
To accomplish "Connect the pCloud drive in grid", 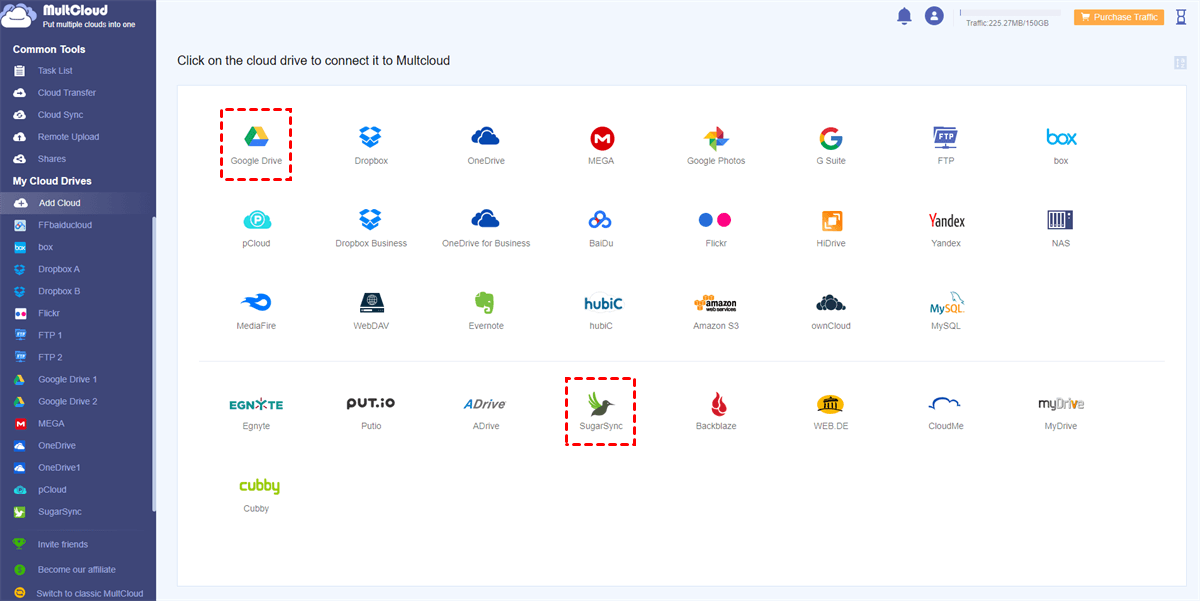I will click(x=256, y=228).
